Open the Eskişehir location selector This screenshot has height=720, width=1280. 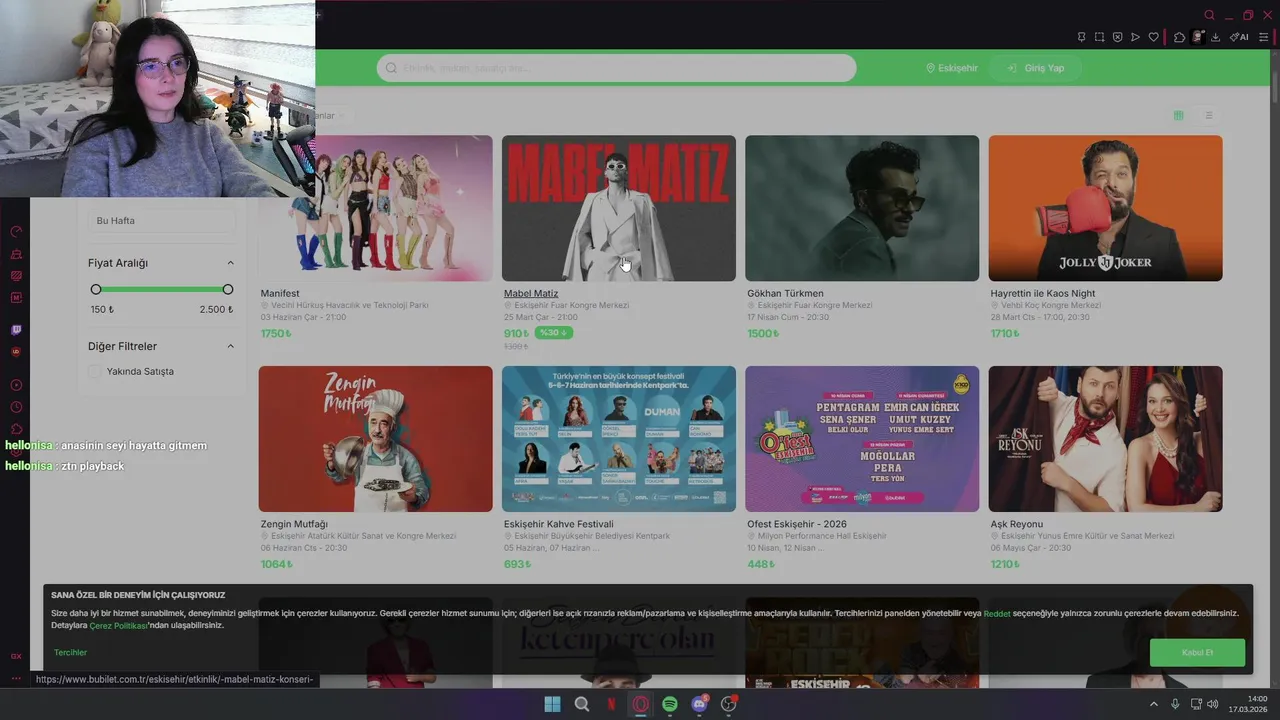click(x=951, y=68)
